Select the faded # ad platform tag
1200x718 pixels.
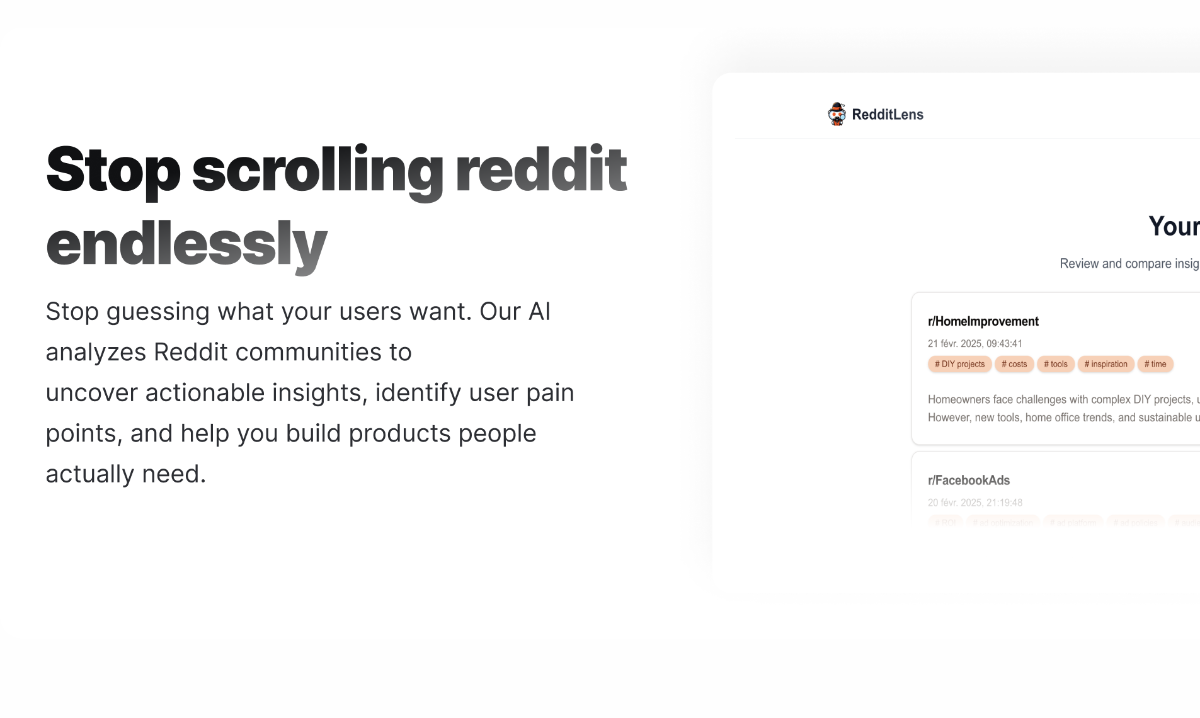[x=1073, y=522]
